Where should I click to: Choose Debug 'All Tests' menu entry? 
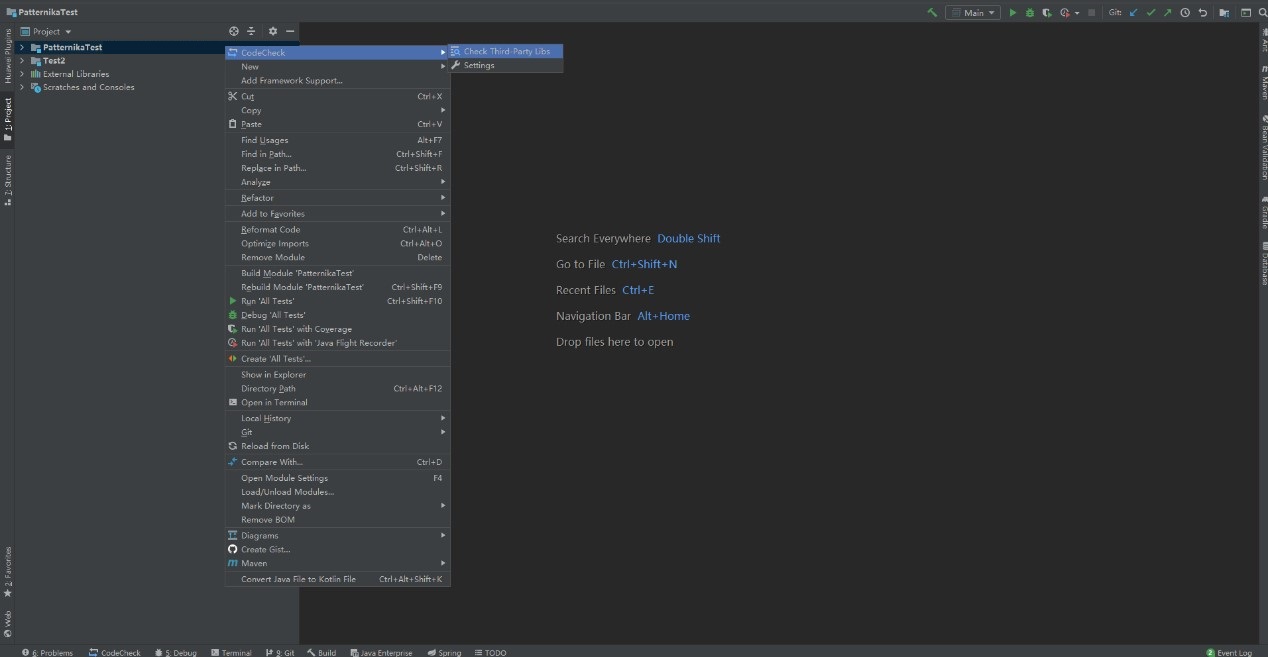338,315
